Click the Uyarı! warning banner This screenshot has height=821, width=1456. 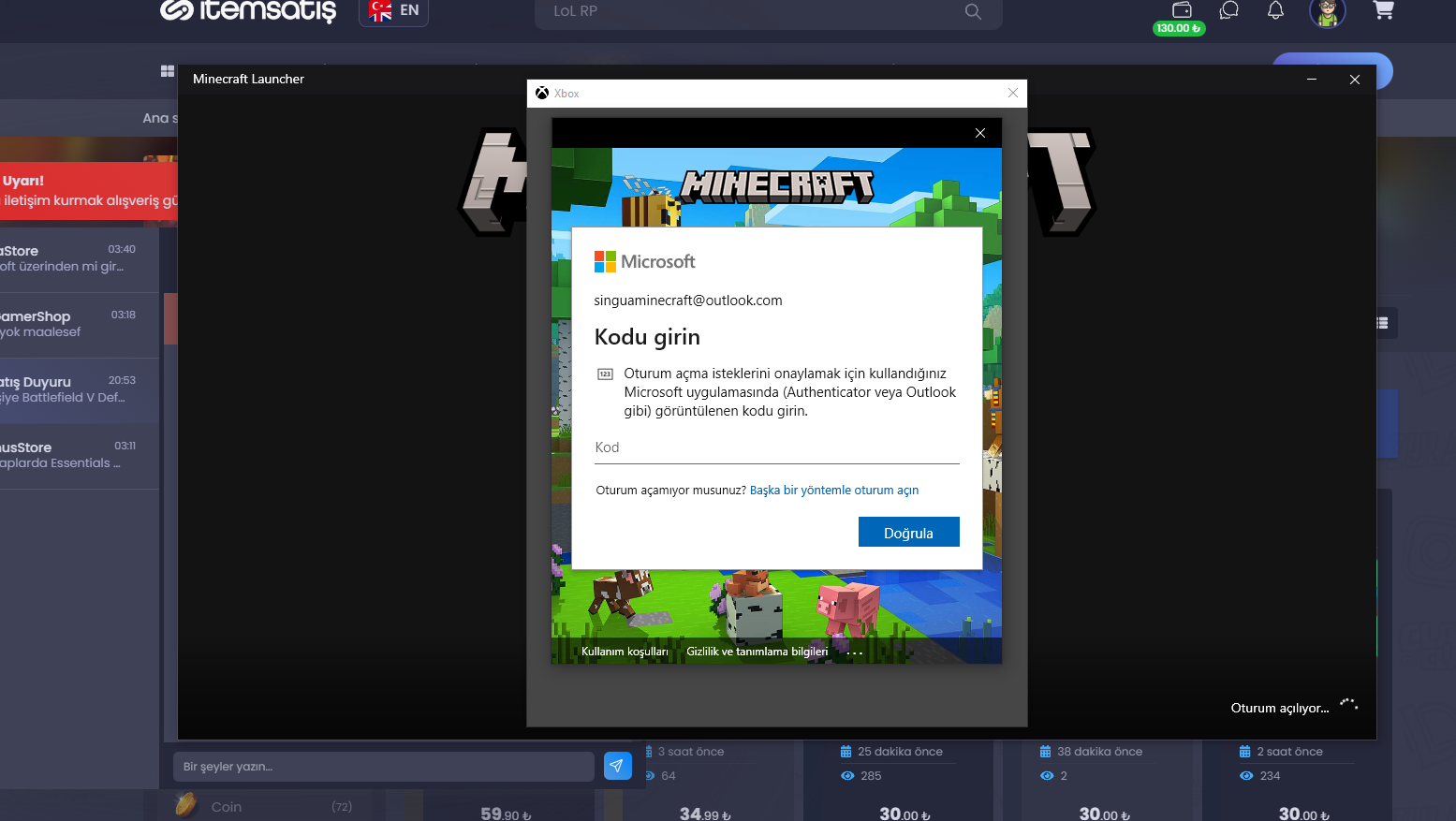pos(89,191)
